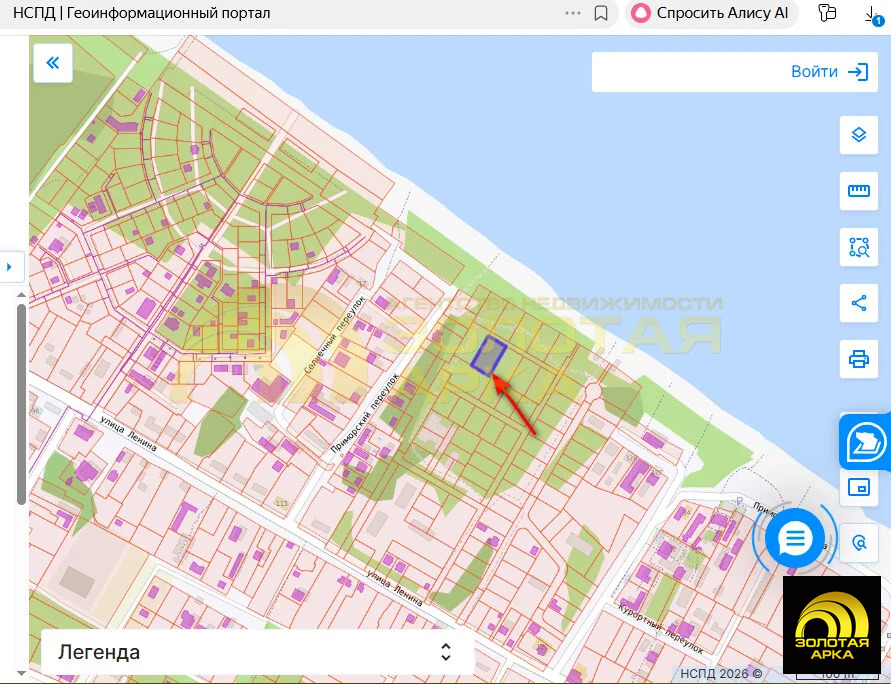The height and width of the screenshot is (684, 891).
Task: Open the round blue chat assistant
Action: pyautogui.click(x=795, y=538)
